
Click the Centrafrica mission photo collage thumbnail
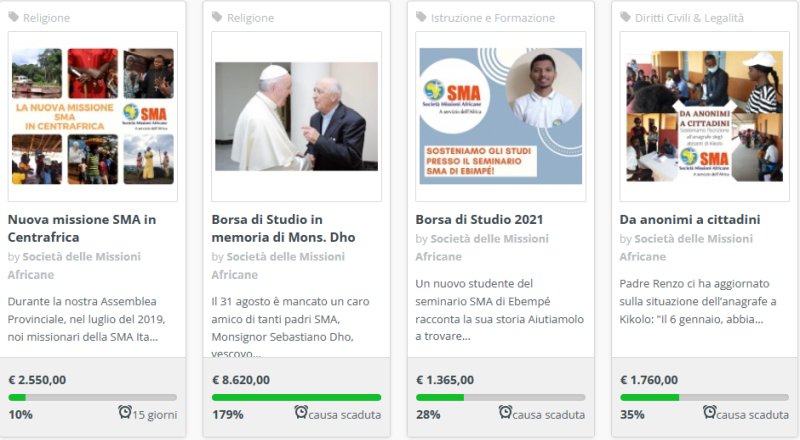pos(93,116)
